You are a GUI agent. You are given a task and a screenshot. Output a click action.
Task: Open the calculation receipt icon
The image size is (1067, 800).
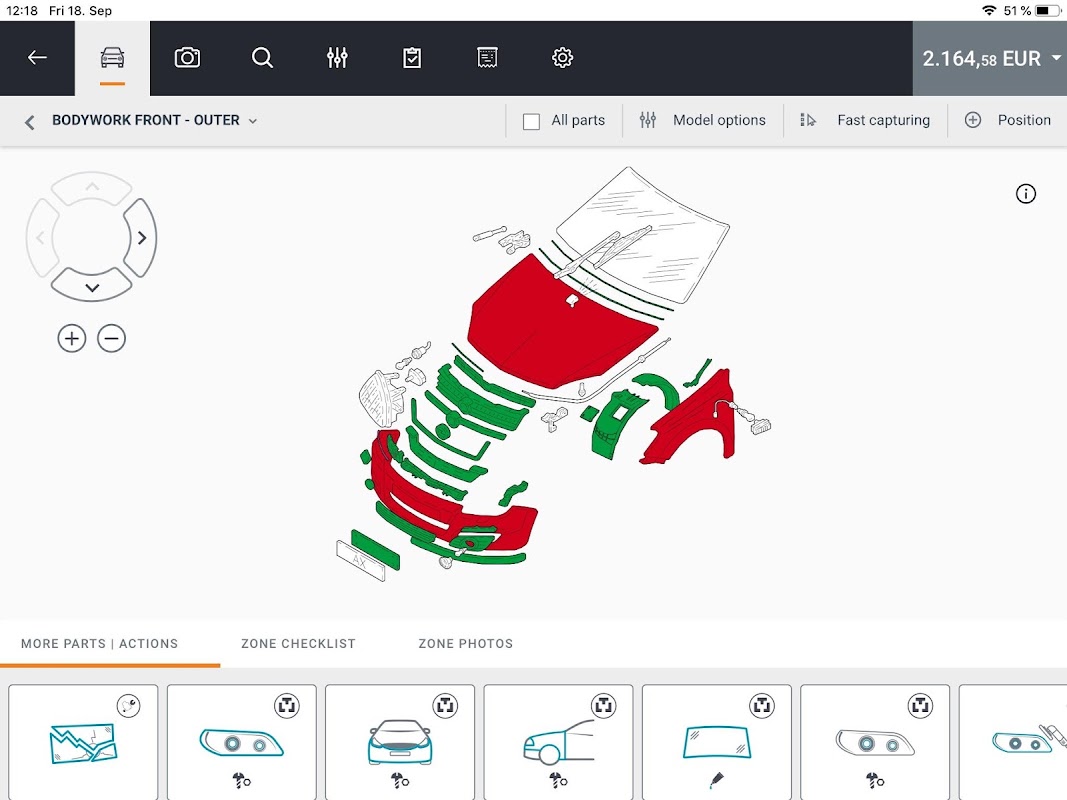click(x=487, y=58)
